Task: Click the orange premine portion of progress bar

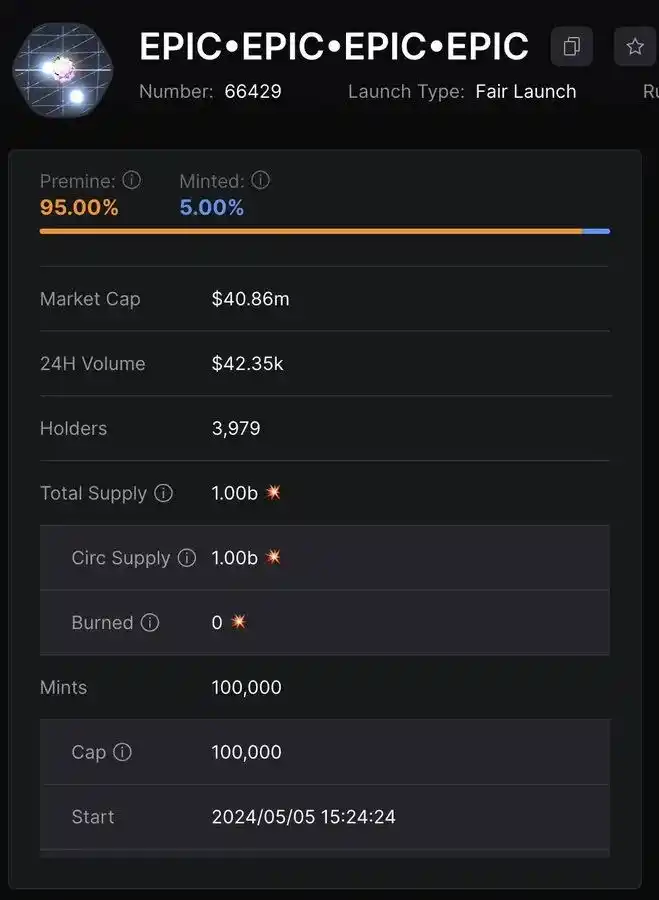Action: (310, 231)
